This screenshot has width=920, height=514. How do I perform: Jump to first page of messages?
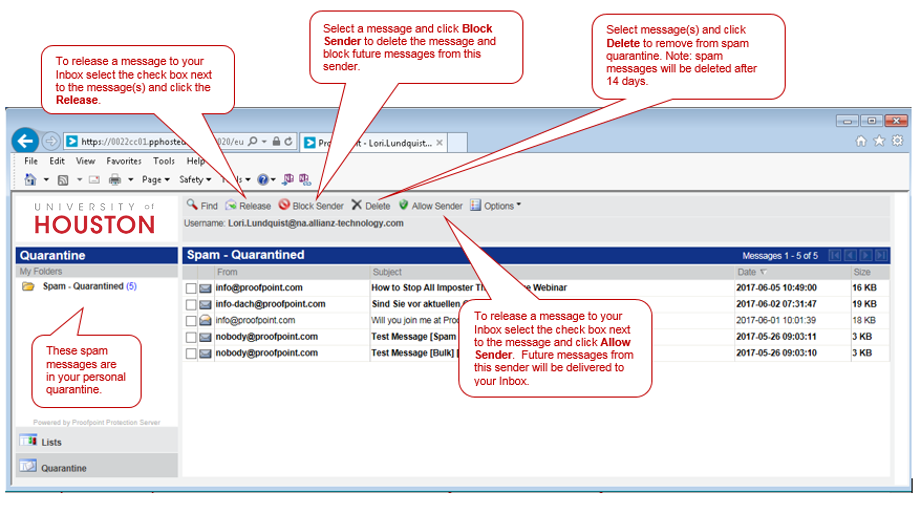tap(834, 255)
